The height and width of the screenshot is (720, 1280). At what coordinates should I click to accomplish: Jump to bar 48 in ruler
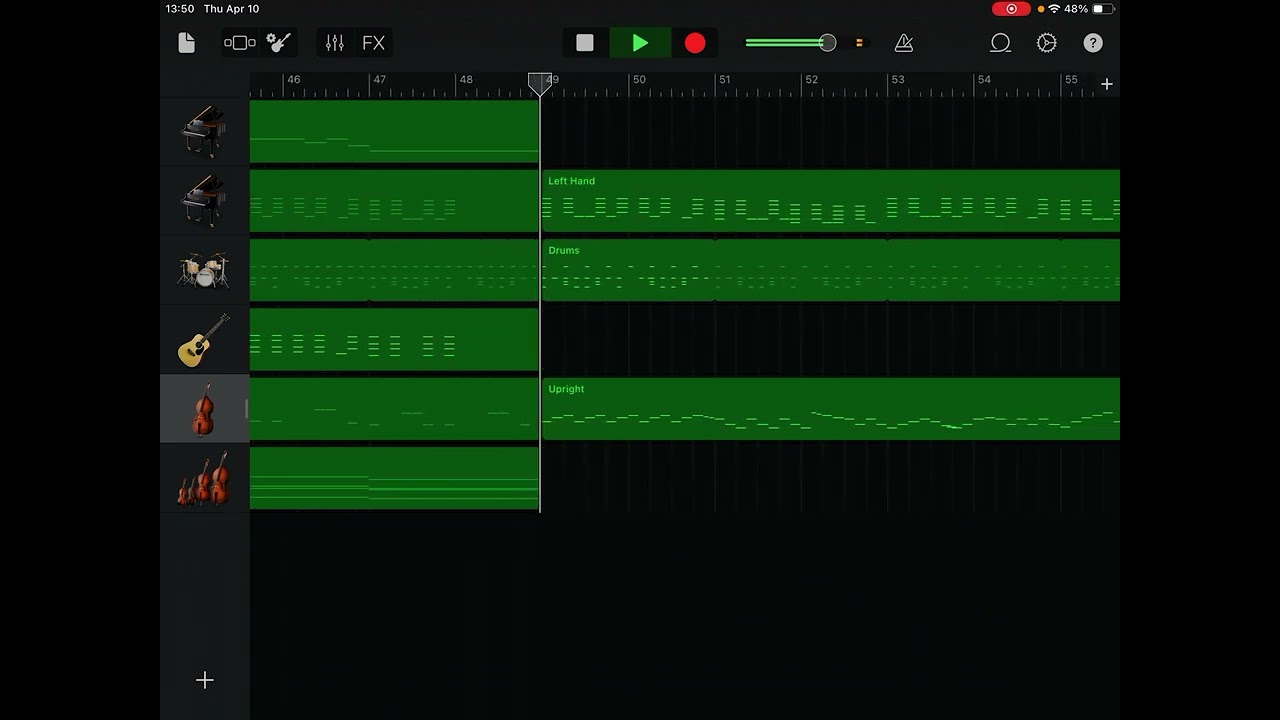[466, 79]
